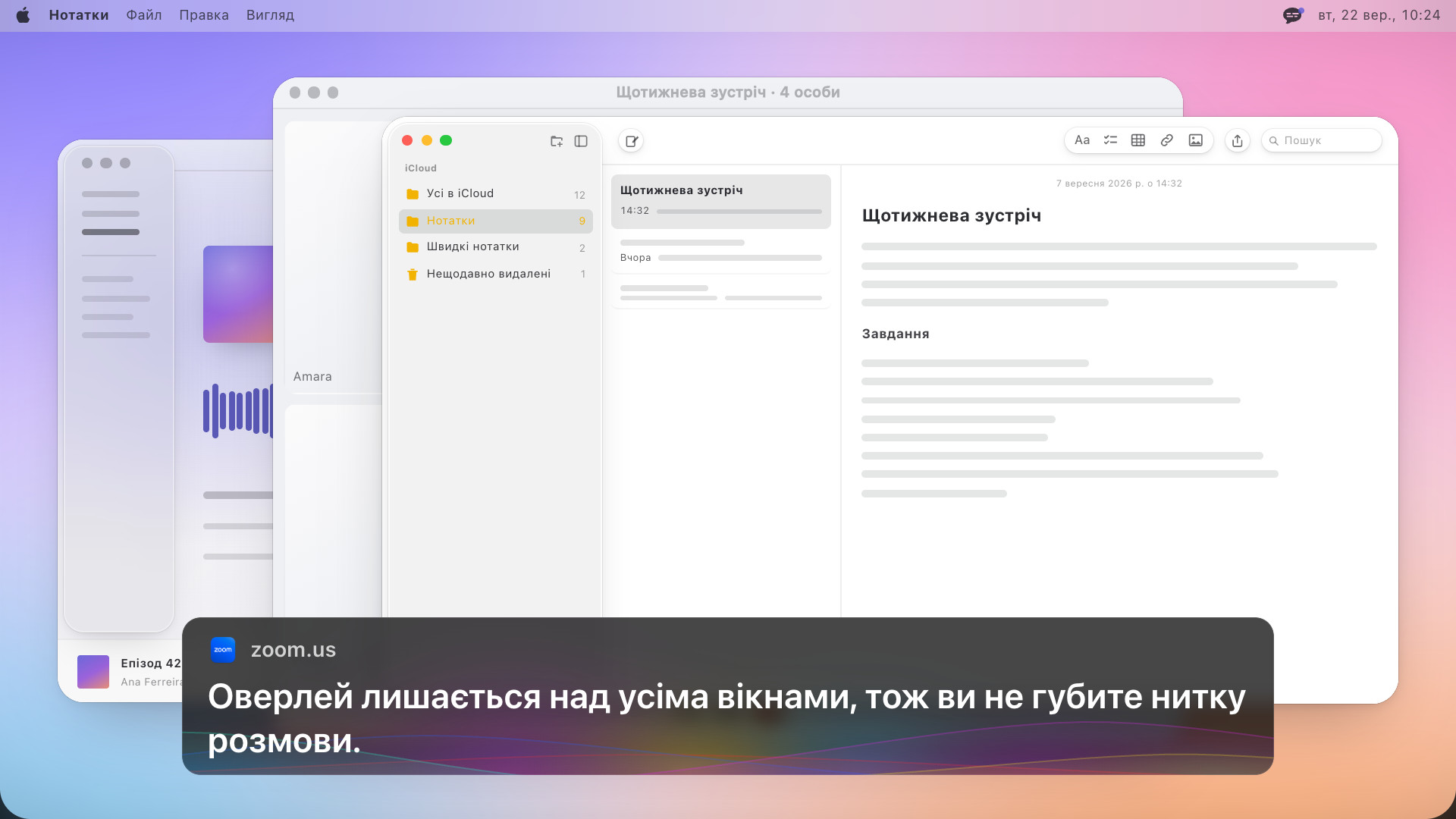Open the Вигляд menu
Screen dimensions: 1456x819
click(270, 15)
